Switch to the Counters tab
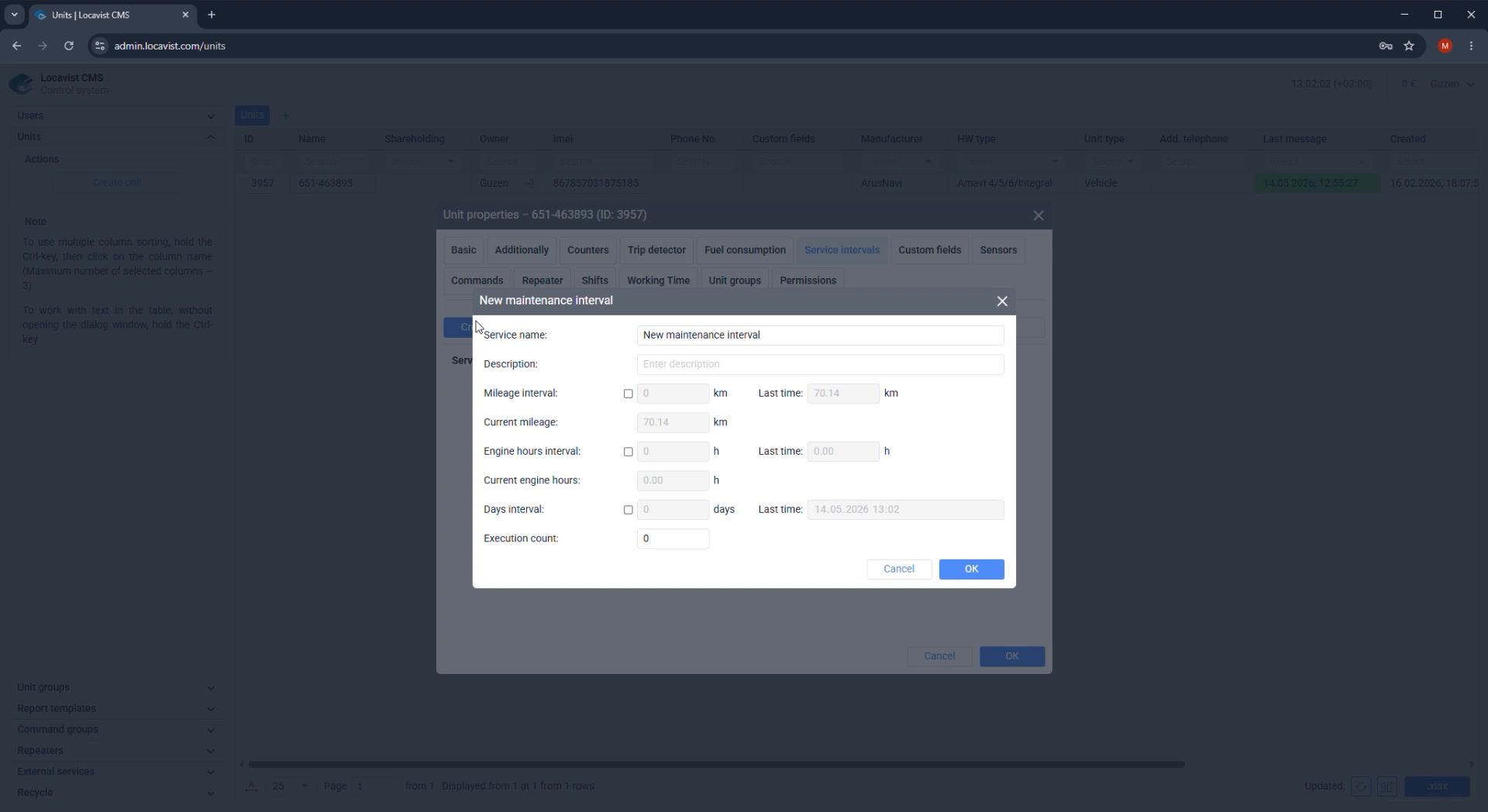Screen dimensions: 1488x812 (587, 250)
